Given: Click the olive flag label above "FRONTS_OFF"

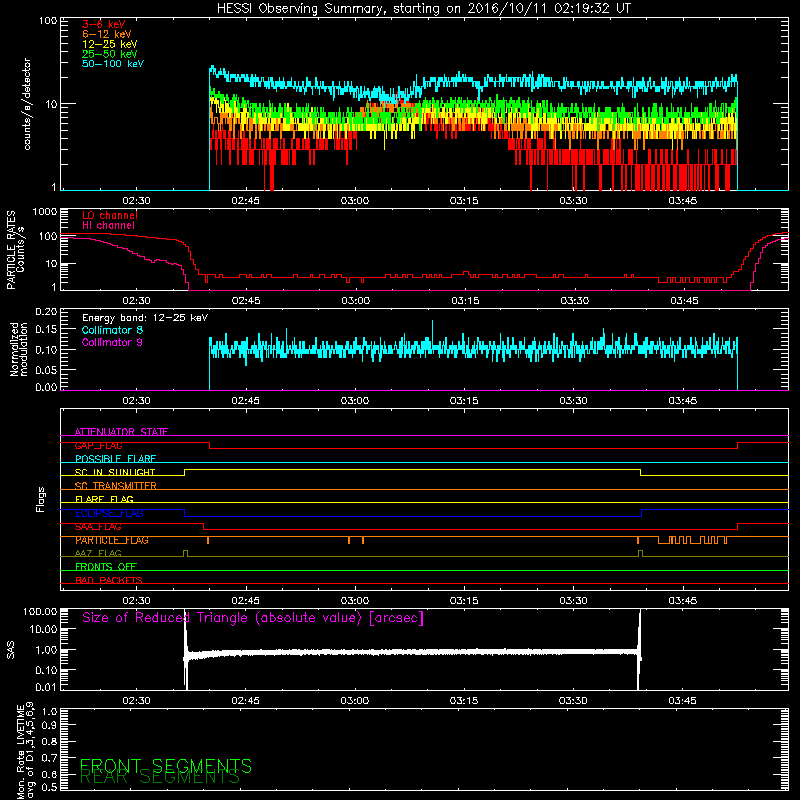Looking at the screenshot, I should (98, 554).
